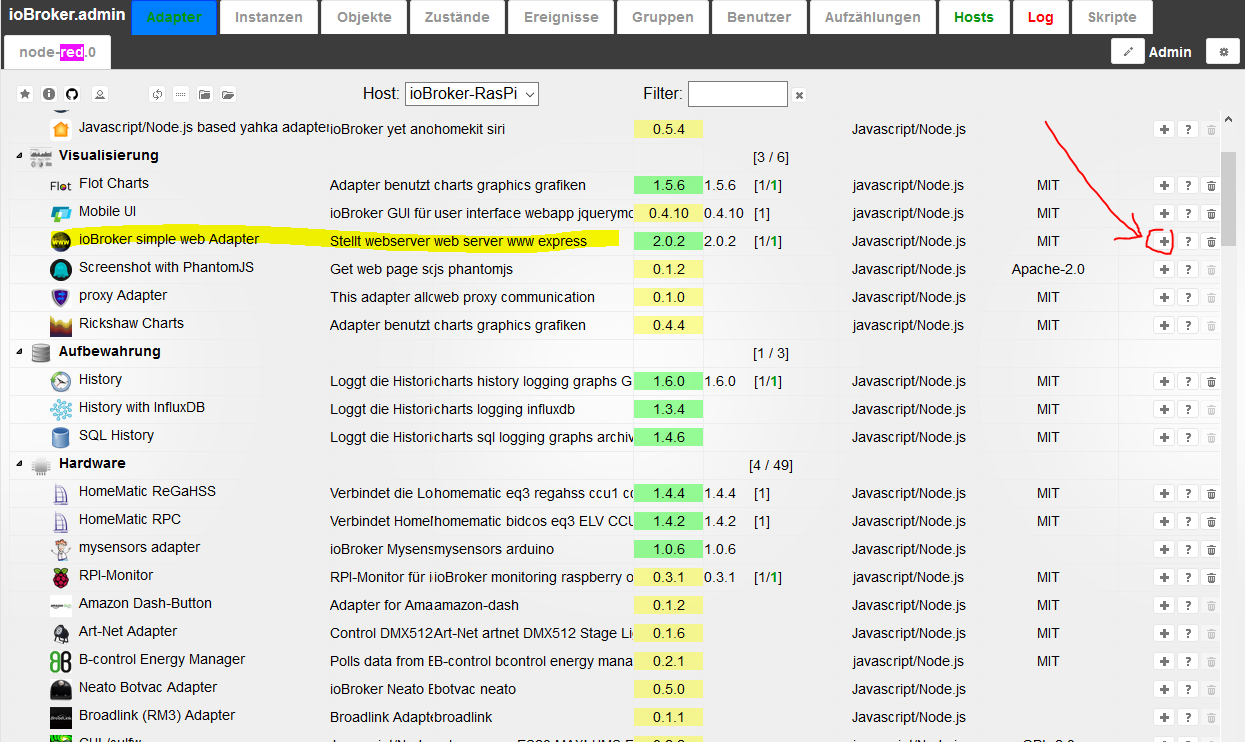Select the Art-Net Adapter row name

click(128, 631)
